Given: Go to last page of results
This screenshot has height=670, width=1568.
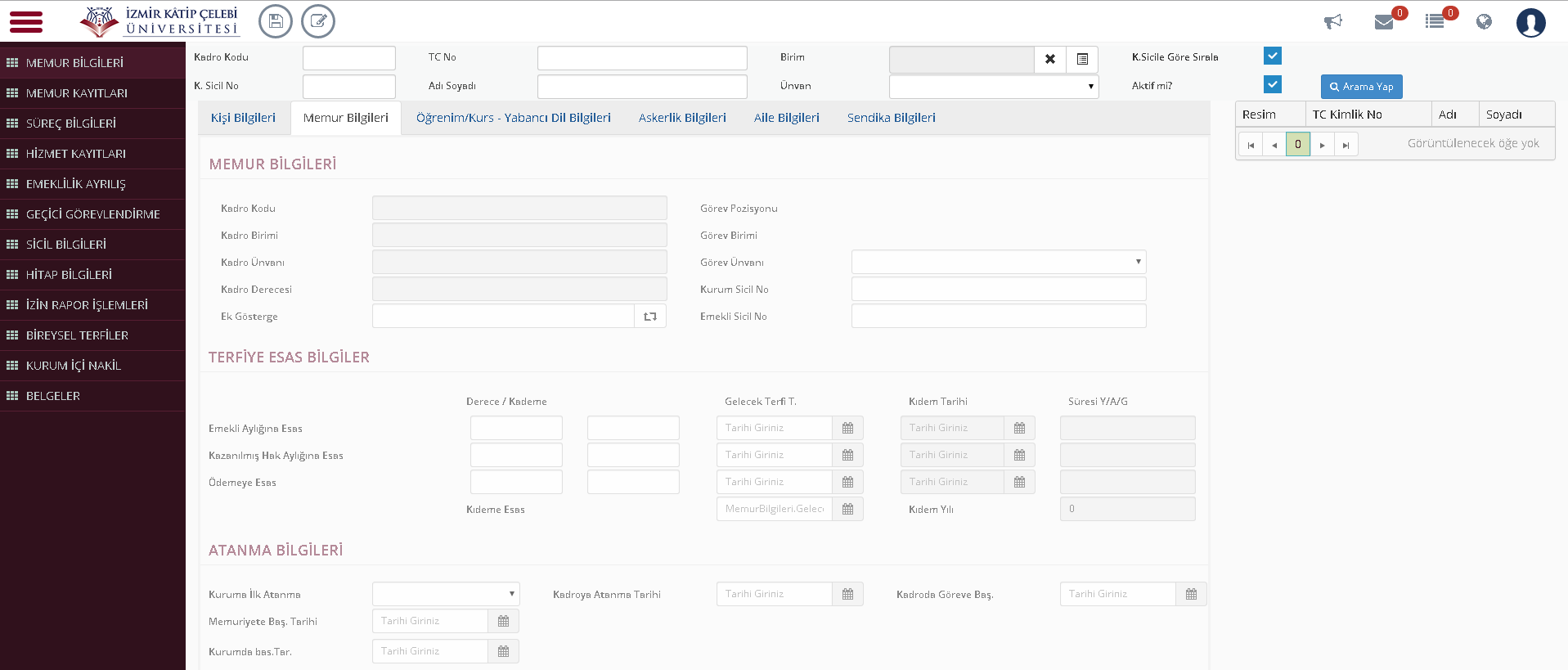Looking at the screenshot, I should click(x=1346, y=145).
